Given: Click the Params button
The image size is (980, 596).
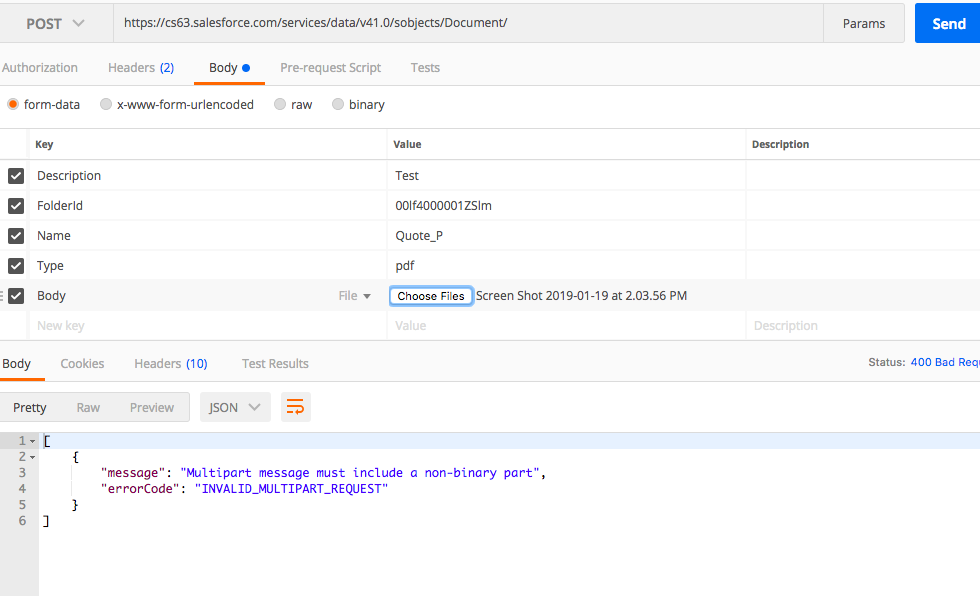Looking at the screenshot, I should click(x=863, y=23).
